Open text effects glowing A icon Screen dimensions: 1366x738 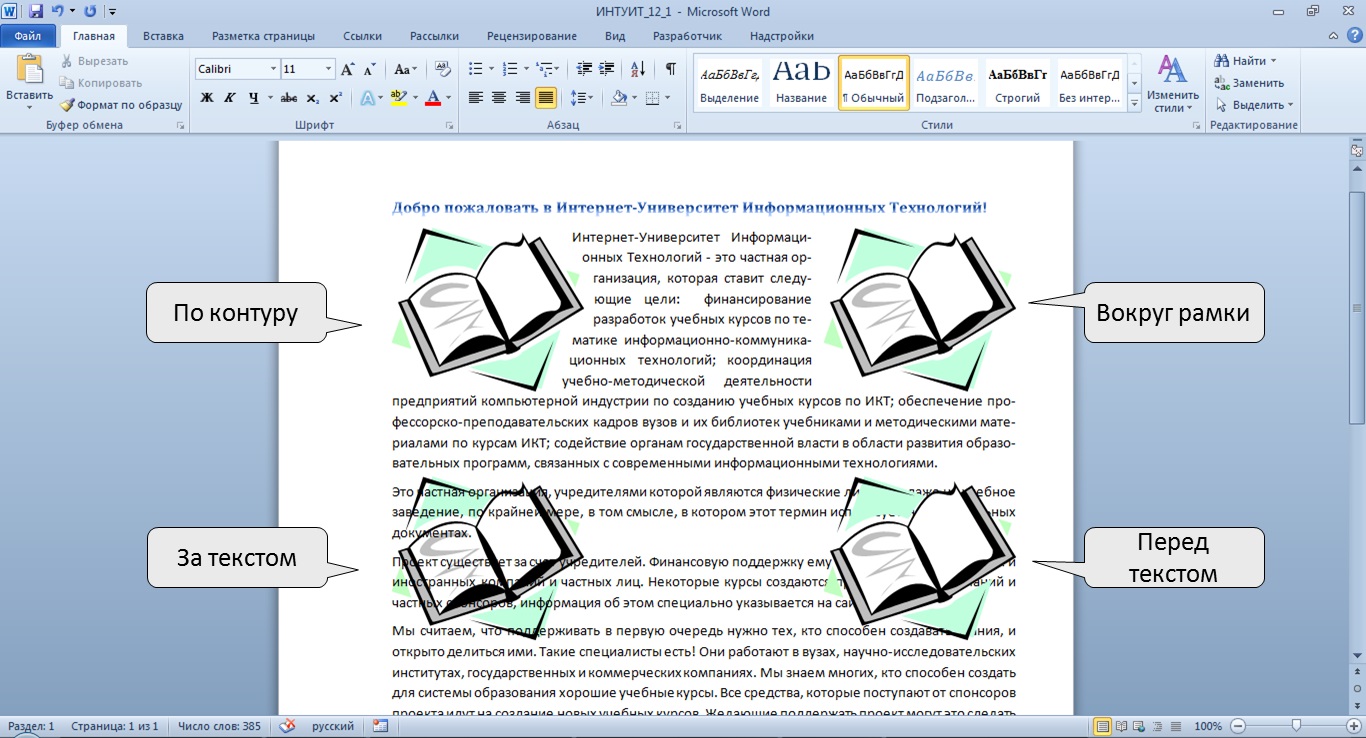point(367,98)
